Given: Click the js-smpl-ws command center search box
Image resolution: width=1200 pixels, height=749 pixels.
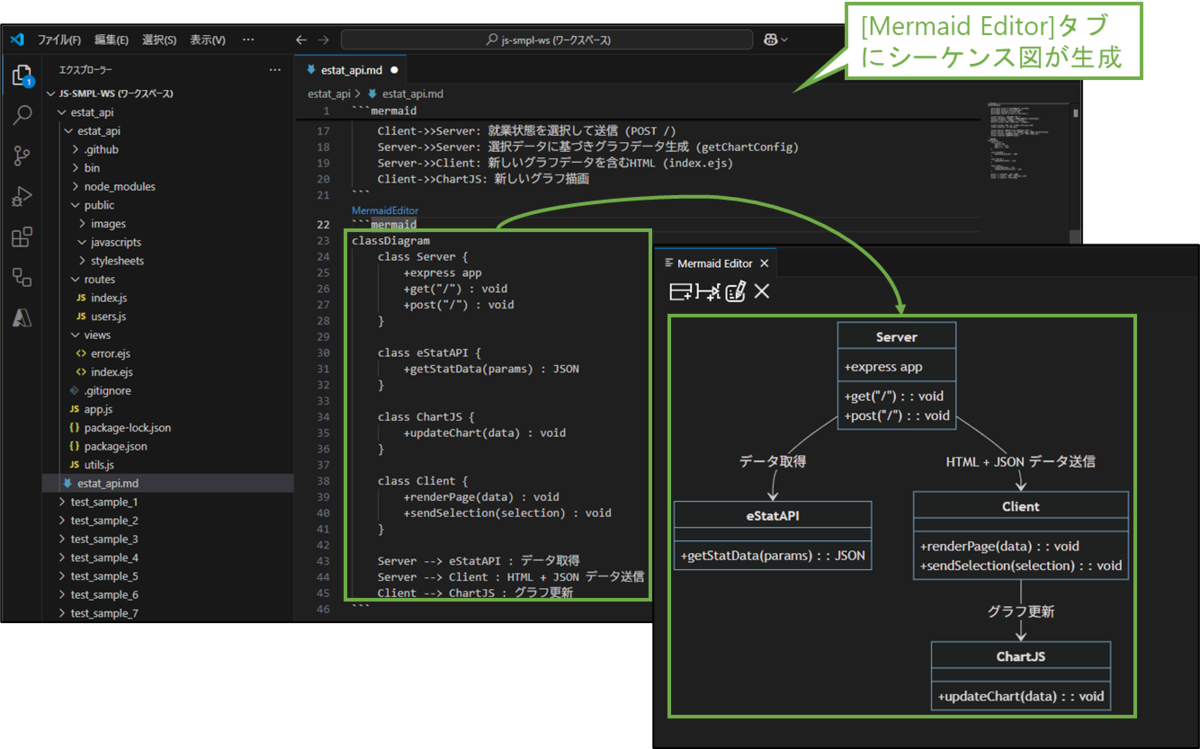Looking at the screenshot, I should (x=548, y=40).
